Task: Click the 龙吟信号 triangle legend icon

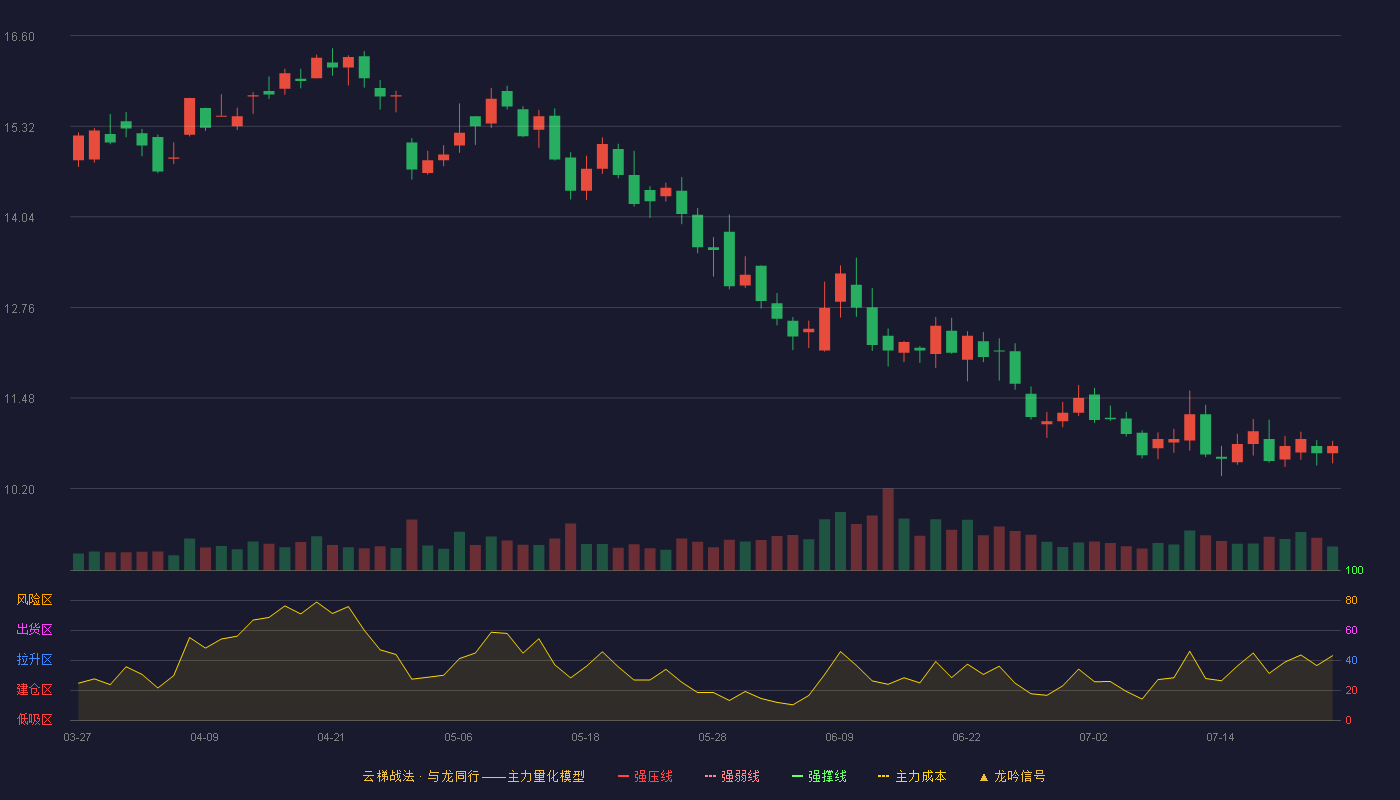Action: pyautogui.click(x=984, y=776)
